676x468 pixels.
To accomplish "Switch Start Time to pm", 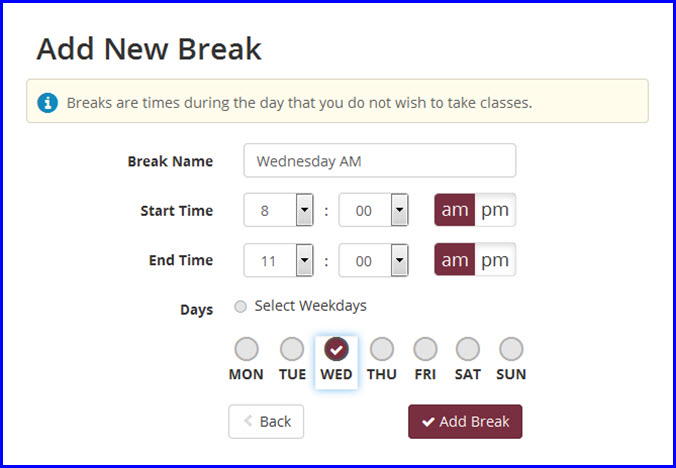I will 495,210.
